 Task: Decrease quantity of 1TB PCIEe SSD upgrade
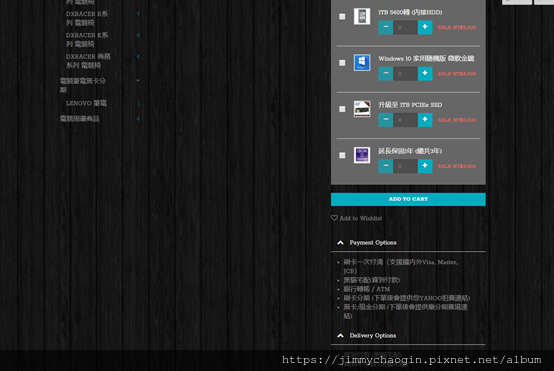(x=385, y=120)
